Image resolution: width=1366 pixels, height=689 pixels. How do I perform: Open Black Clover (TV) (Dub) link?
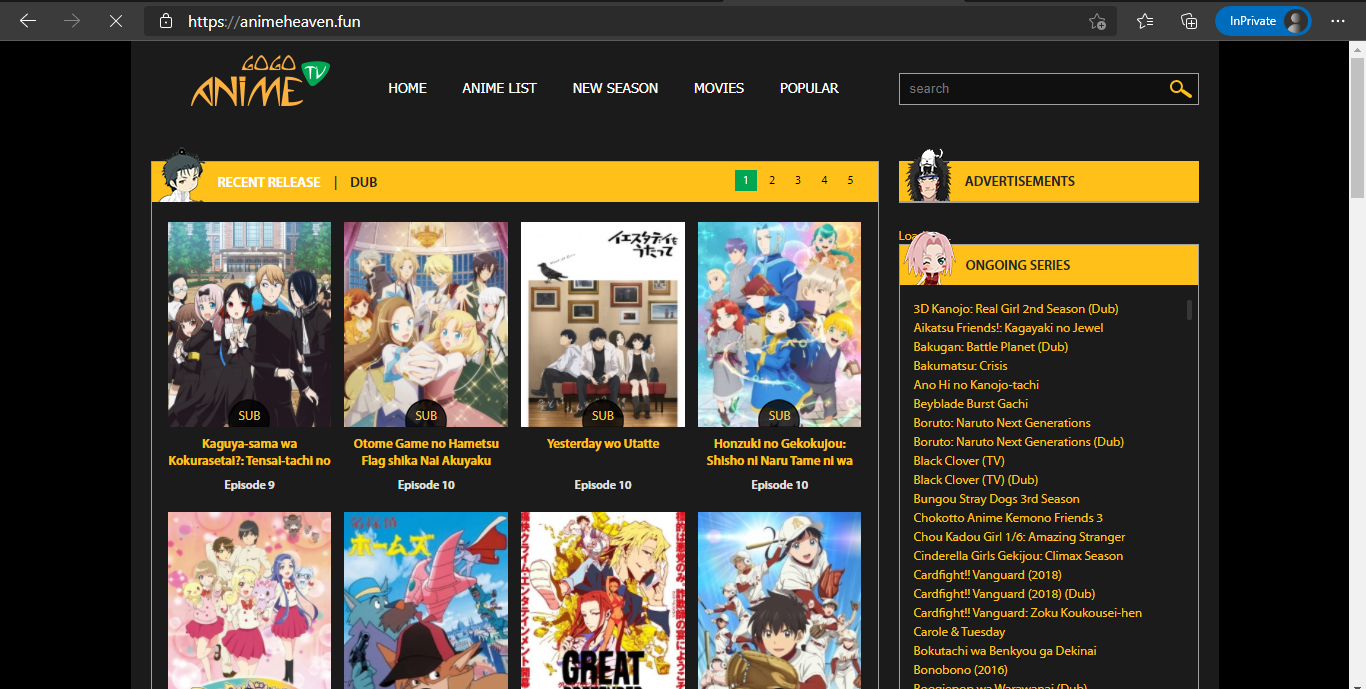point(976,480)
